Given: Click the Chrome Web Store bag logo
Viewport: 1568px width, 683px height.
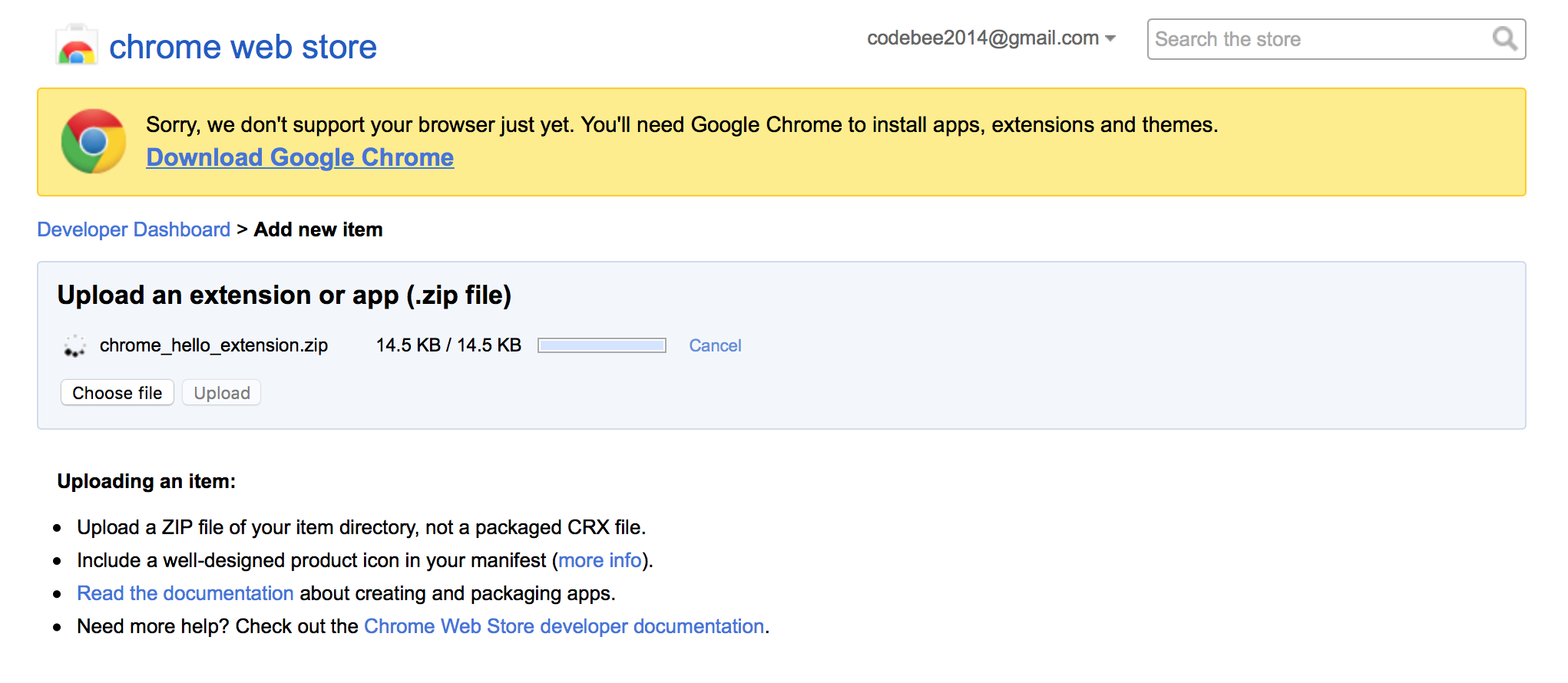Looking at the screenshot, I should [77, 45].
